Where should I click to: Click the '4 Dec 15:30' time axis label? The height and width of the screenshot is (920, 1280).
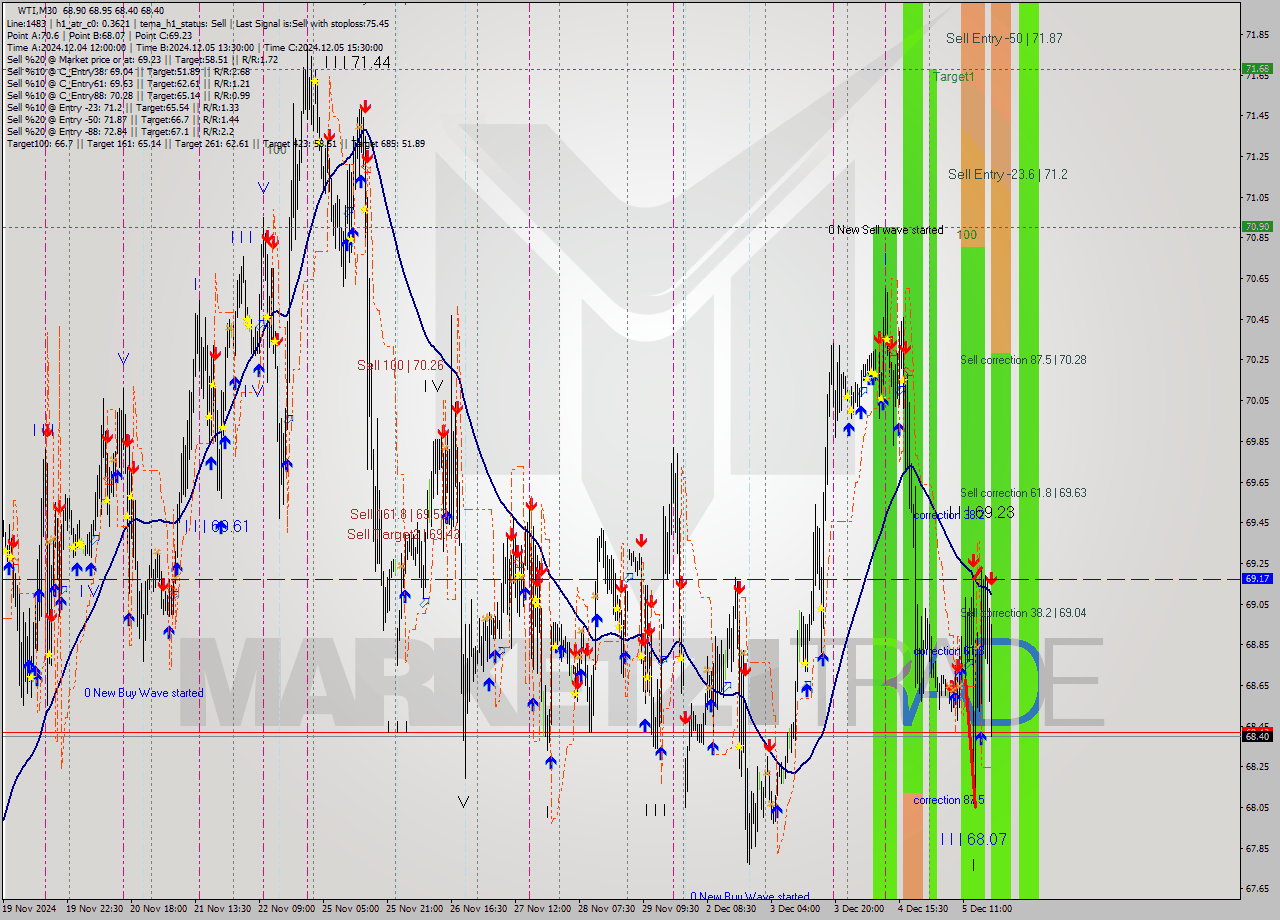[x=923, y=909]
